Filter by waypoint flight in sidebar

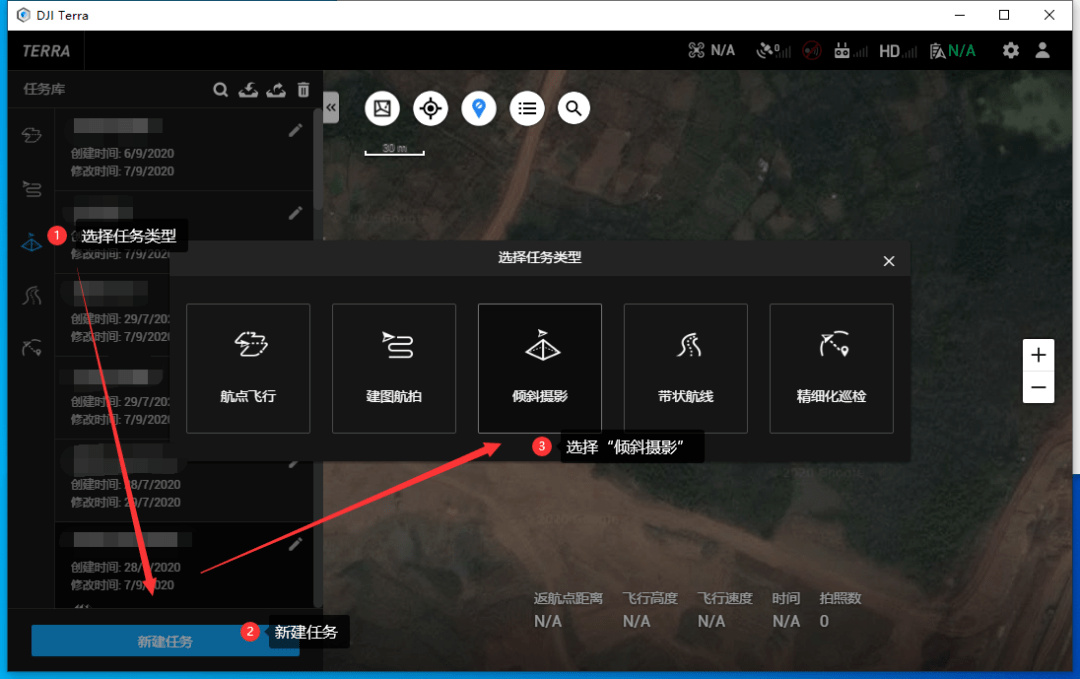[x=31, y=134]
